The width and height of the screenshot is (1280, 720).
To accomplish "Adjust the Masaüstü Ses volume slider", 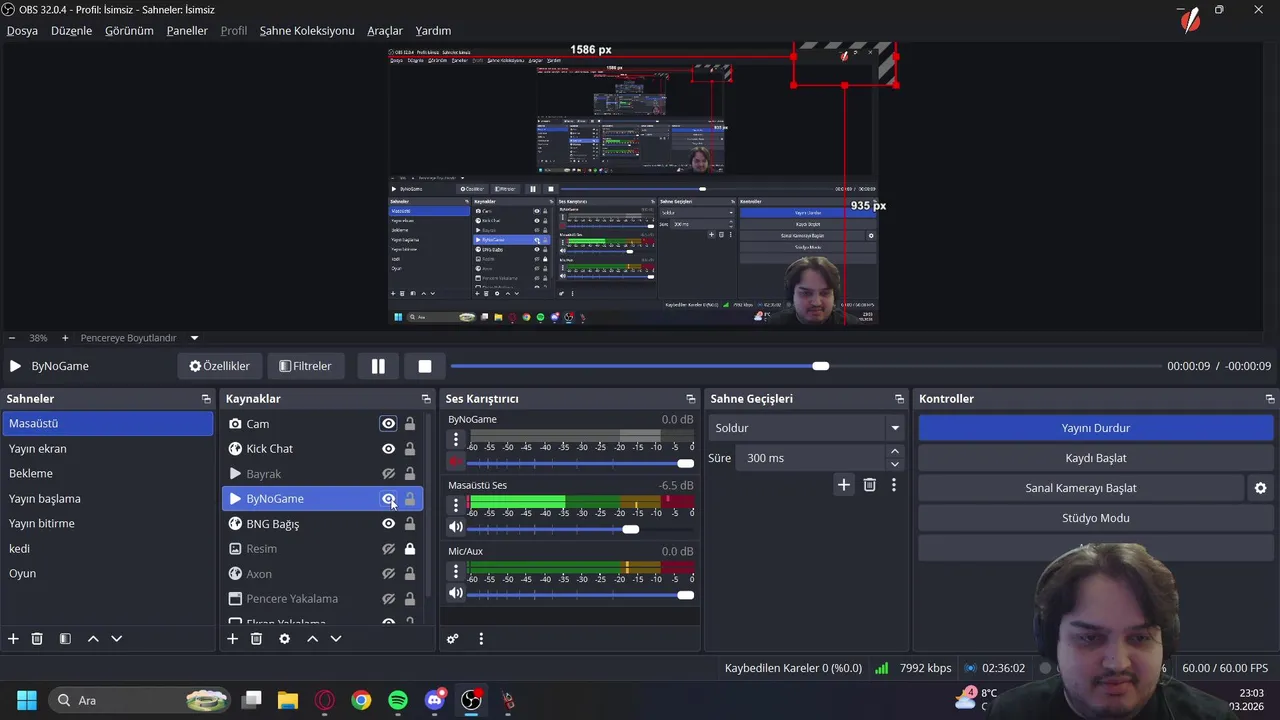I will click(581, 529).
